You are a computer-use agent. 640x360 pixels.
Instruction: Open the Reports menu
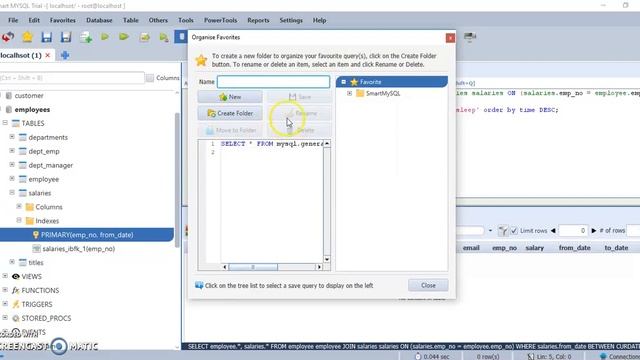[258, 20]
